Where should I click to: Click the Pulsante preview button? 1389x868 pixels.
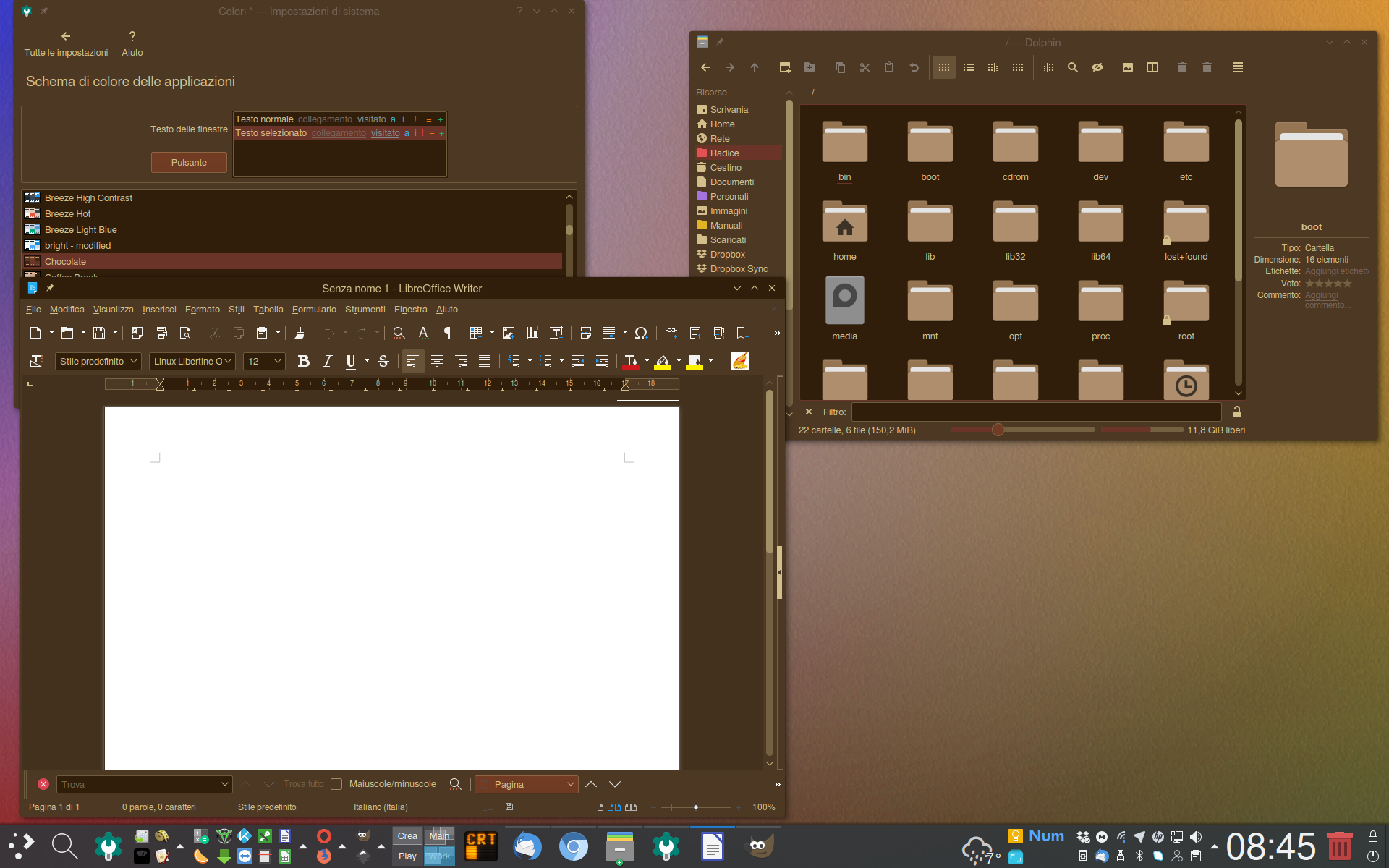tap(189, 163)
